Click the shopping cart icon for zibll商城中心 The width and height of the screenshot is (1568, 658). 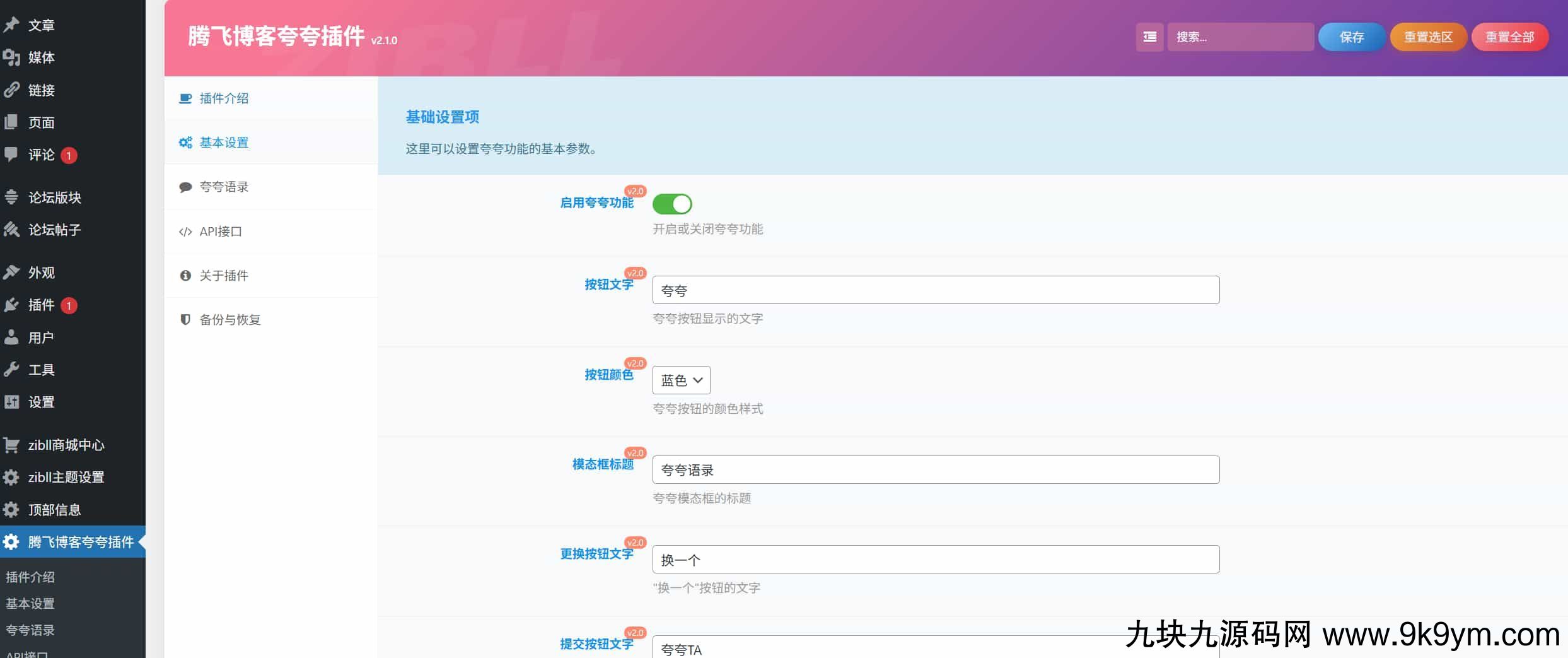tap(11, 445)
